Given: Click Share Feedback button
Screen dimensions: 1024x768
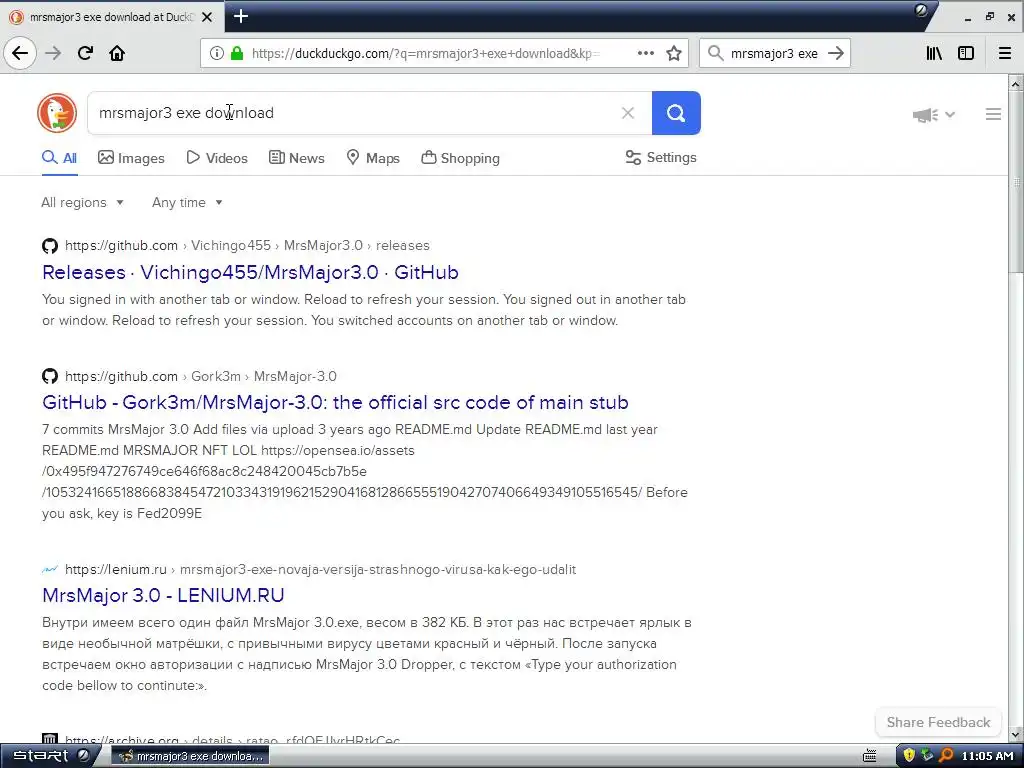Looking at the screenshot, I should pos(938,722).
